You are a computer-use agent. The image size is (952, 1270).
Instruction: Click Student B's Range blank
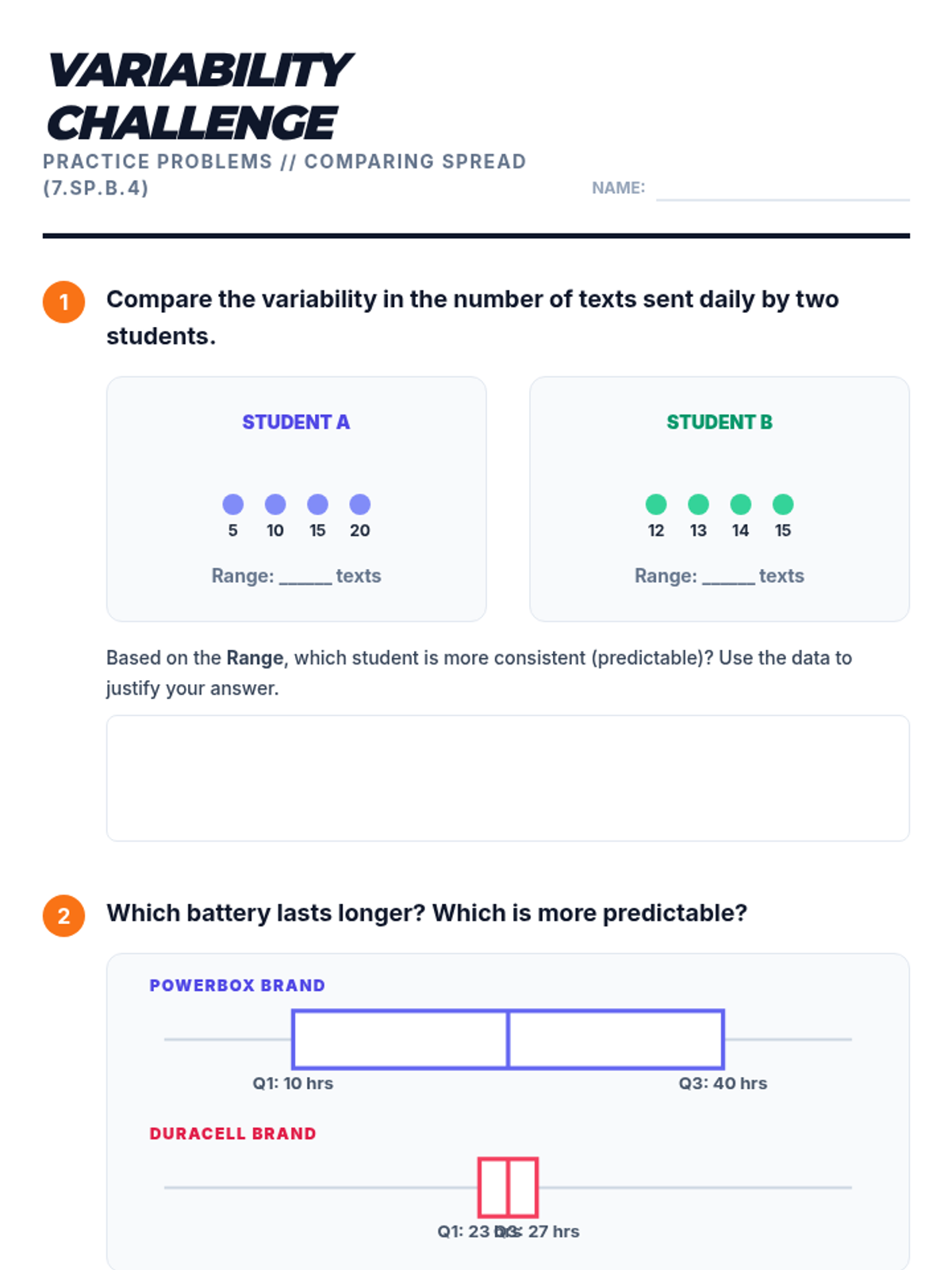[728, 577]
